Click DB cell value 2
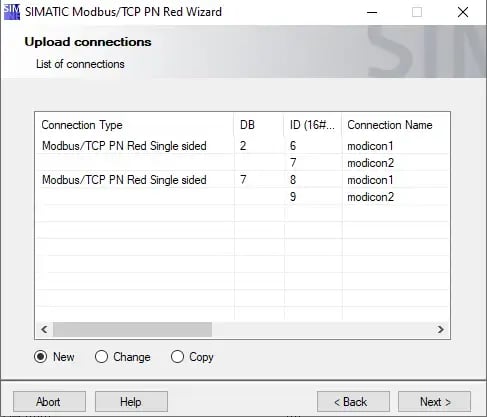Screen dimensions: 487x417 (243, 146)
